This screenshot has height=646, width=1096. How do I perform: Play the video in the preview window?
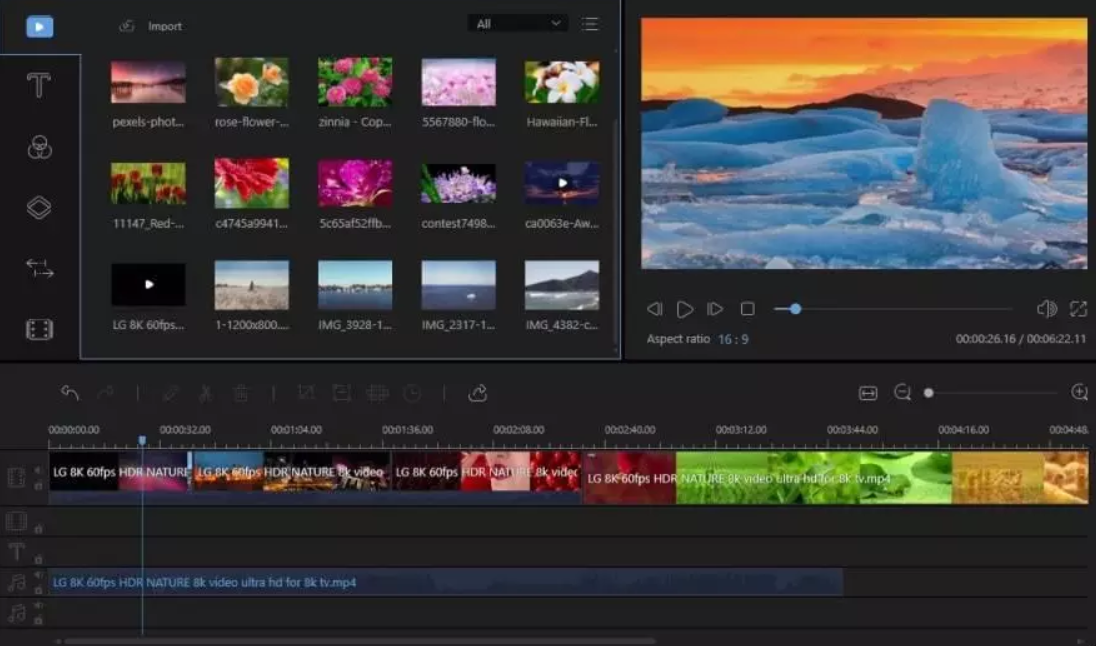click(684, 309)
